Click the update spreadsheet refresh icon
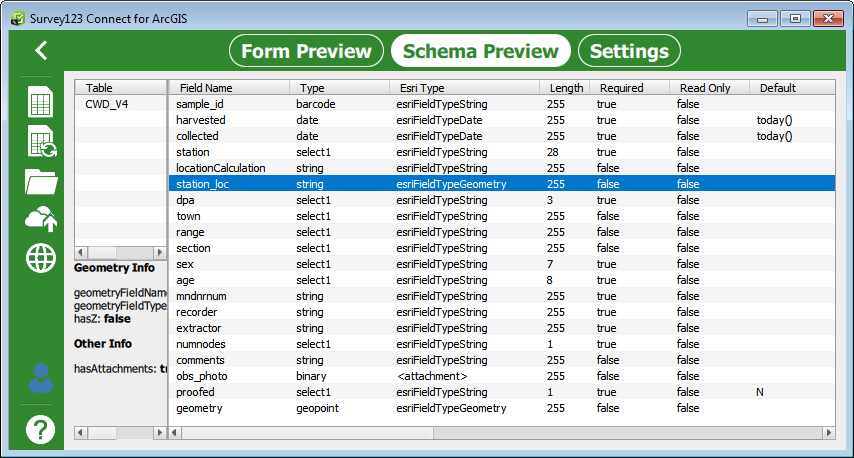Viewport: 854px width, 458px height. coord(42,142)
